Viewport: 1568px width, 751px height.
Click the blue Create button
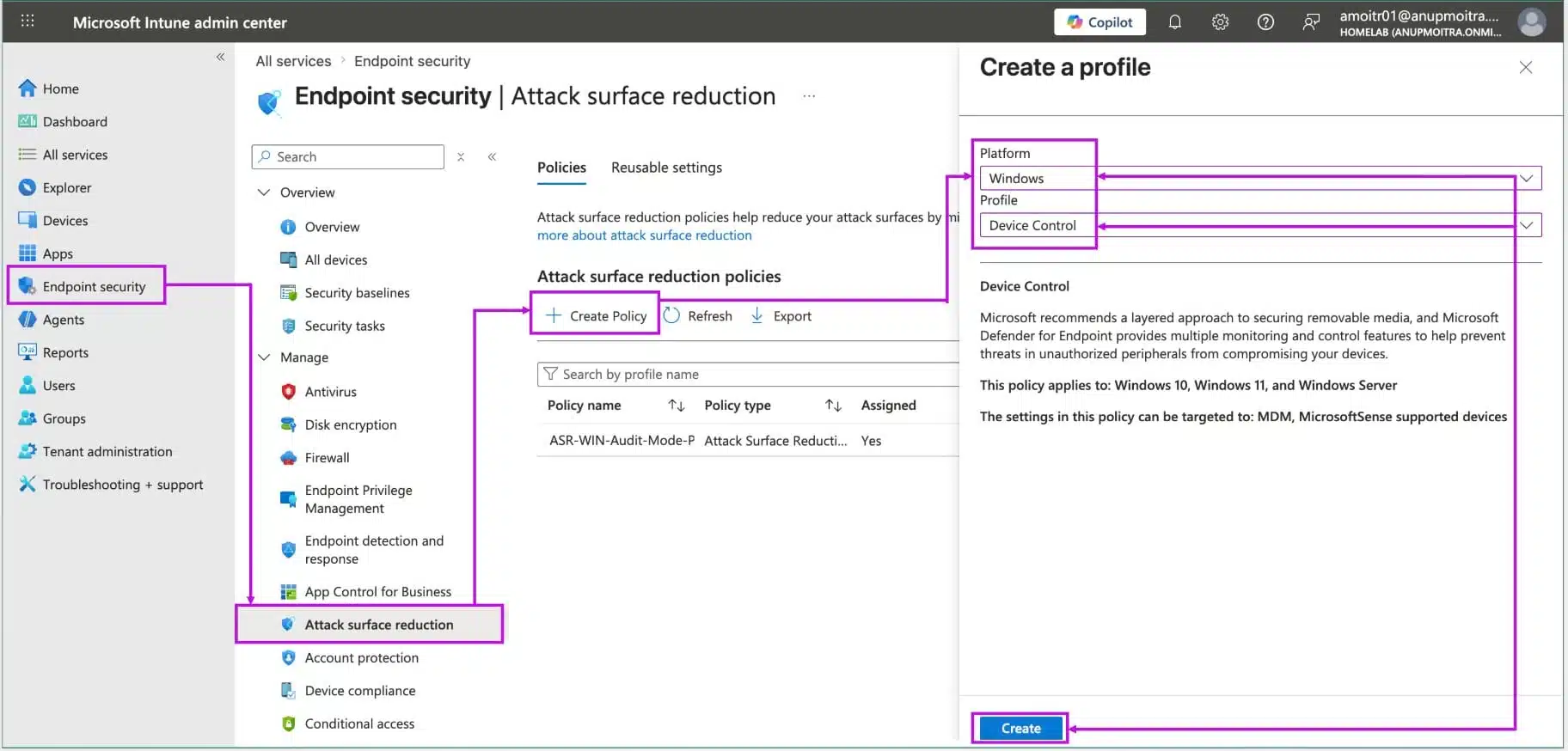[1020, 729]
